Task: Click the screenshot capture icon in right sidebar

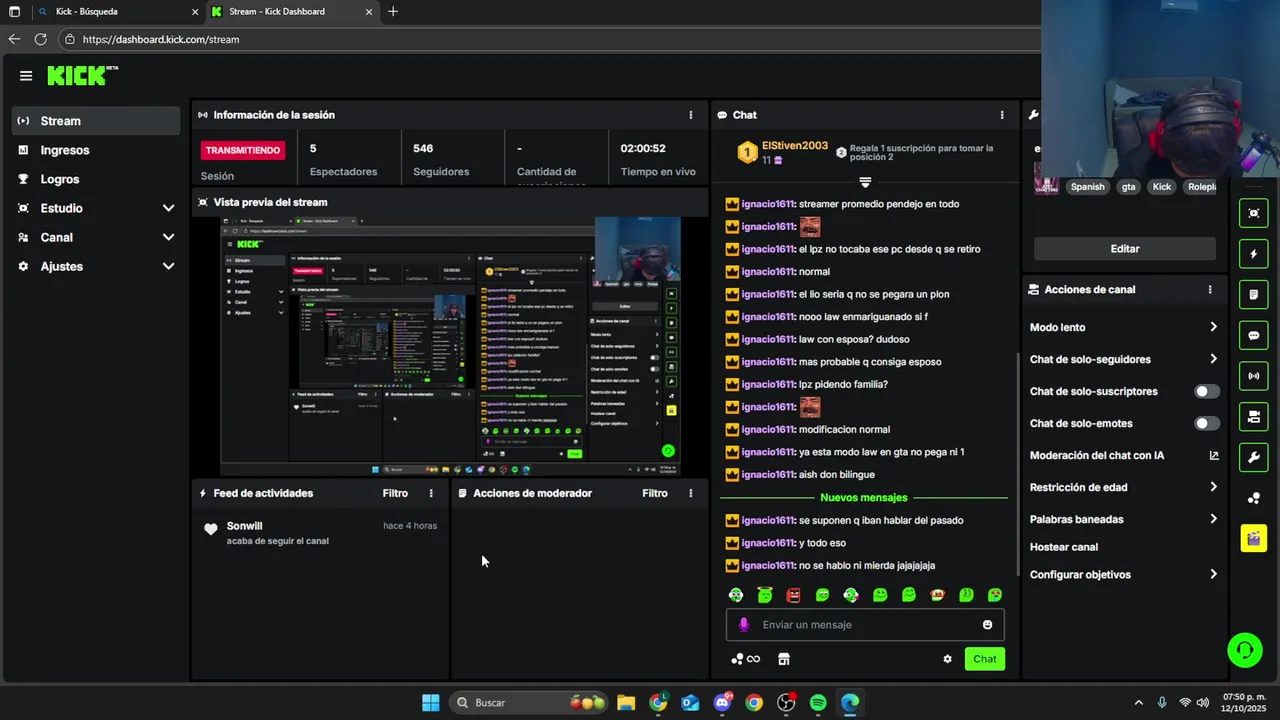Action: (x=1254, y=213)
